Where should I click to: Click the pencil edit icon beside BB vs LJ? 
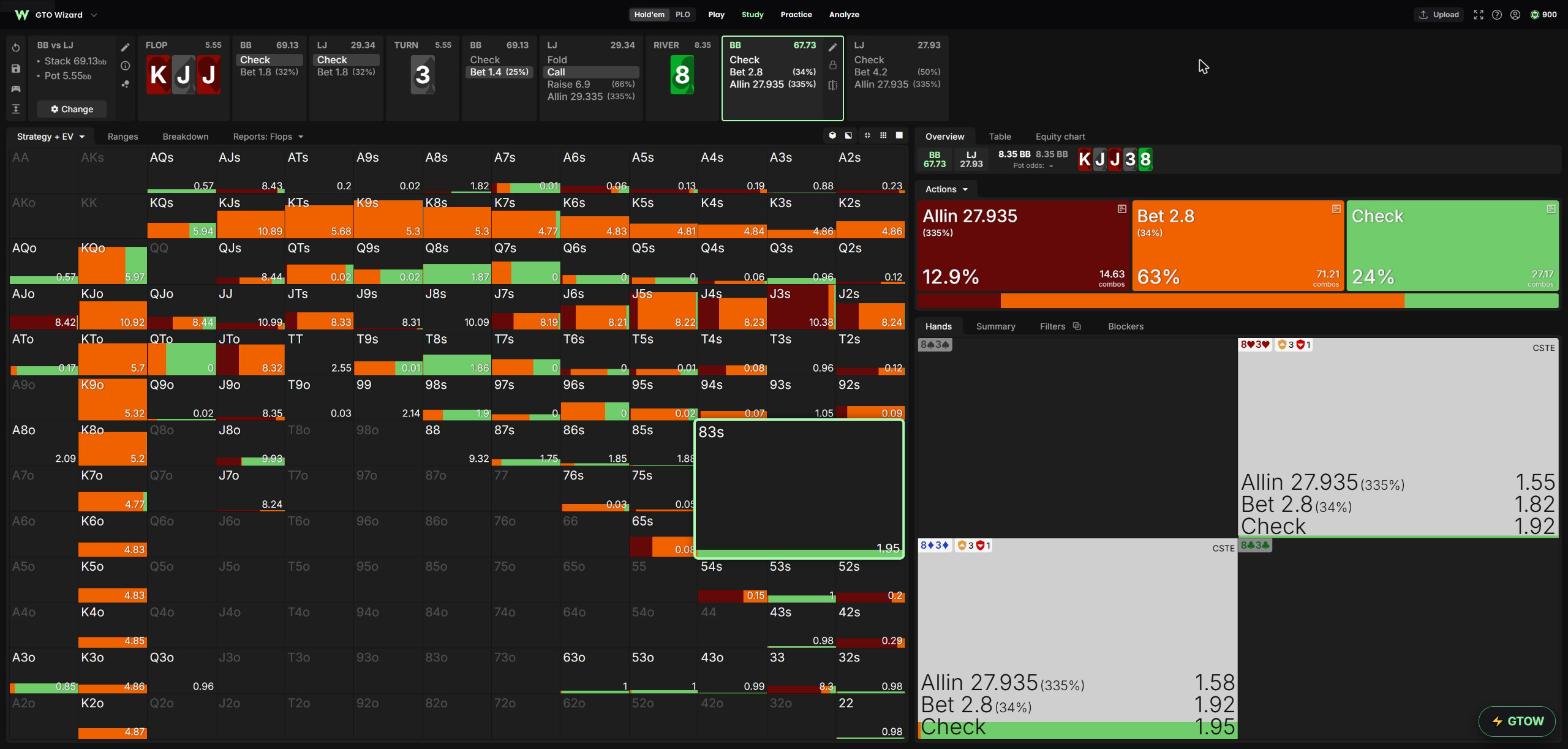[125, 47]
